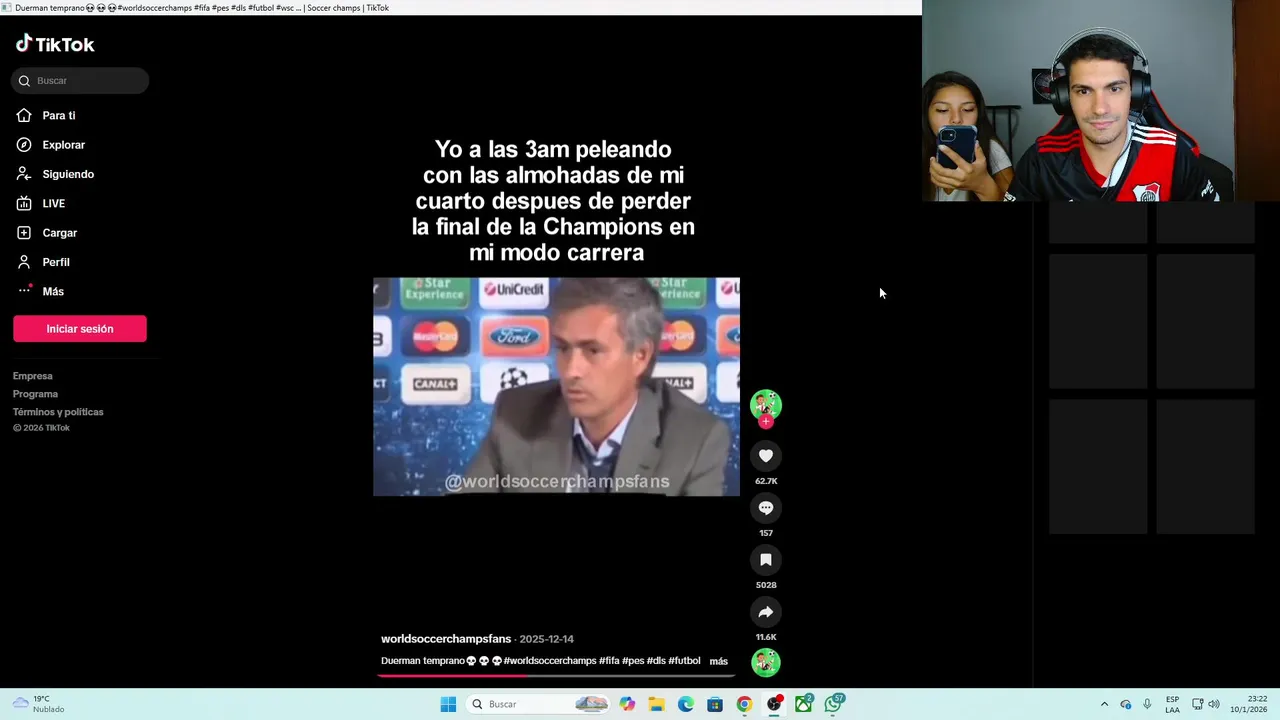This screenshot has width=1280, height=720.
Task: Open the creator's avatar beside the video
Action: point(766,404)
